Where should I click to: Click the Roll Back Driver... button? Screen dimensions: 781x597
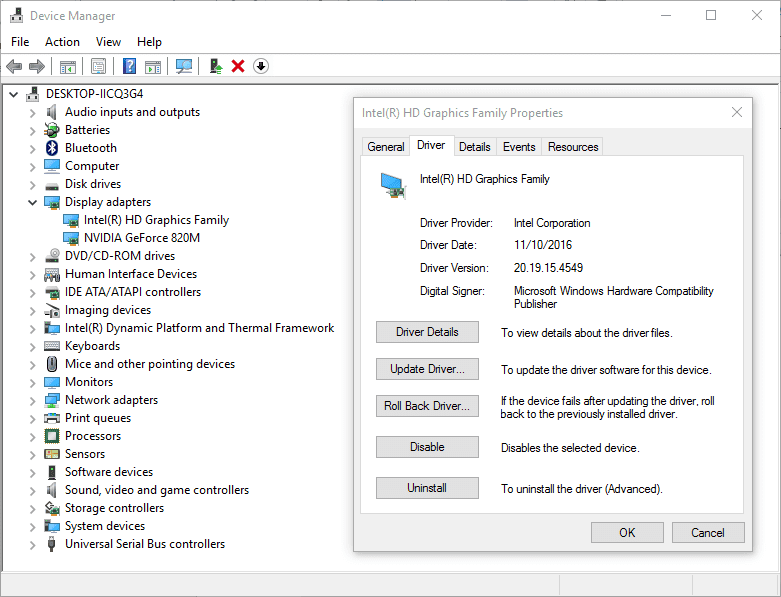click(427, 406)
